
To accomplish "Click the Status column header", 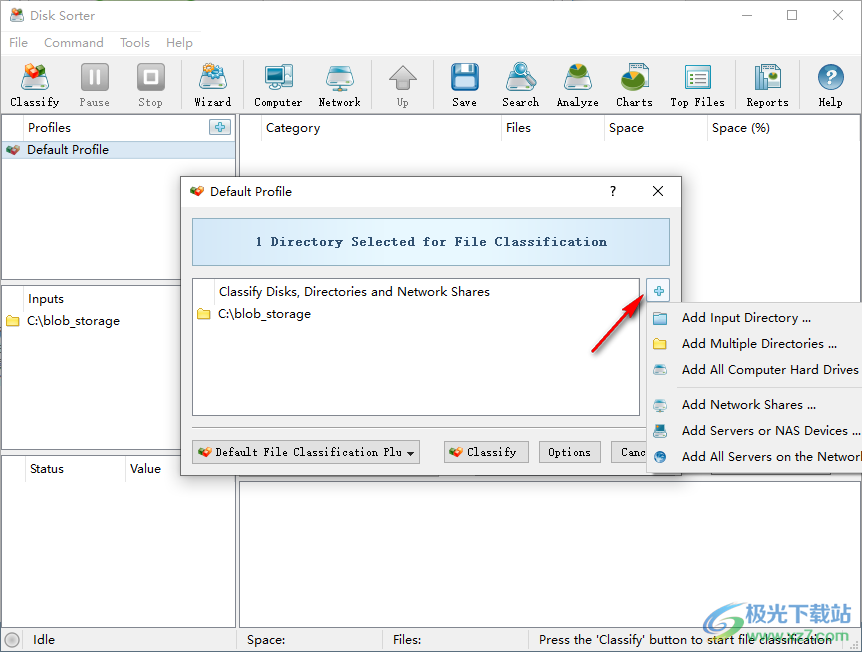I will click(75, 468).
